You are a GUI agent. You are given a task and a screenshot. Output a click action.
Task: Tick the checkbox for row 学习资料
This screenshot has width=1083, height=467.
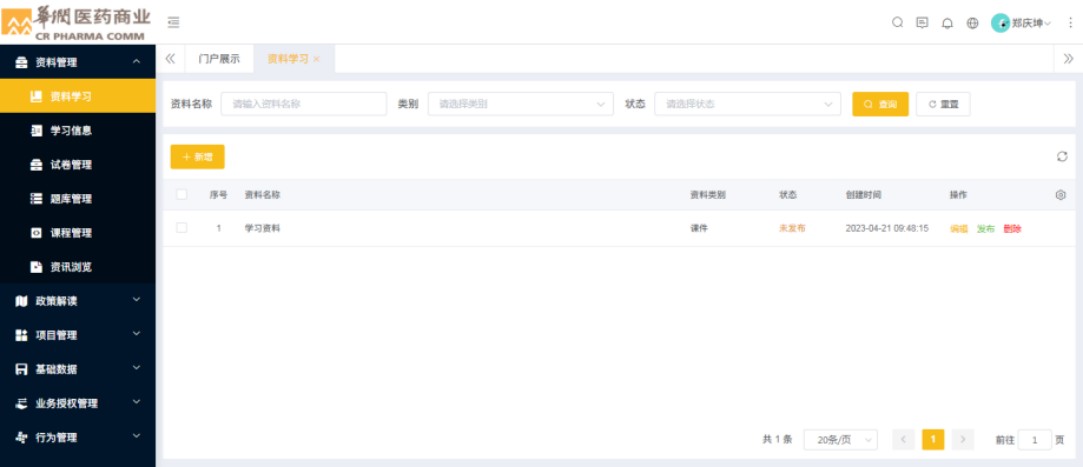click(x=181, y=228)
